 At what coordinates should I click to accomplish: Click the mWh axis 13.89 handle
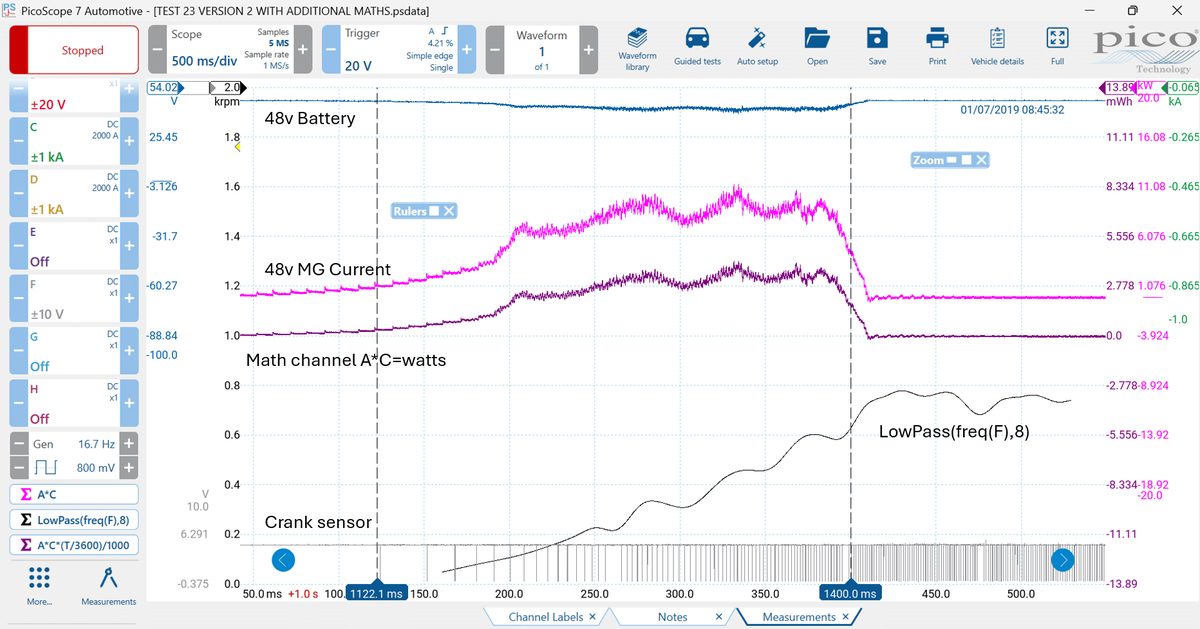click(x=1116, y=87)
